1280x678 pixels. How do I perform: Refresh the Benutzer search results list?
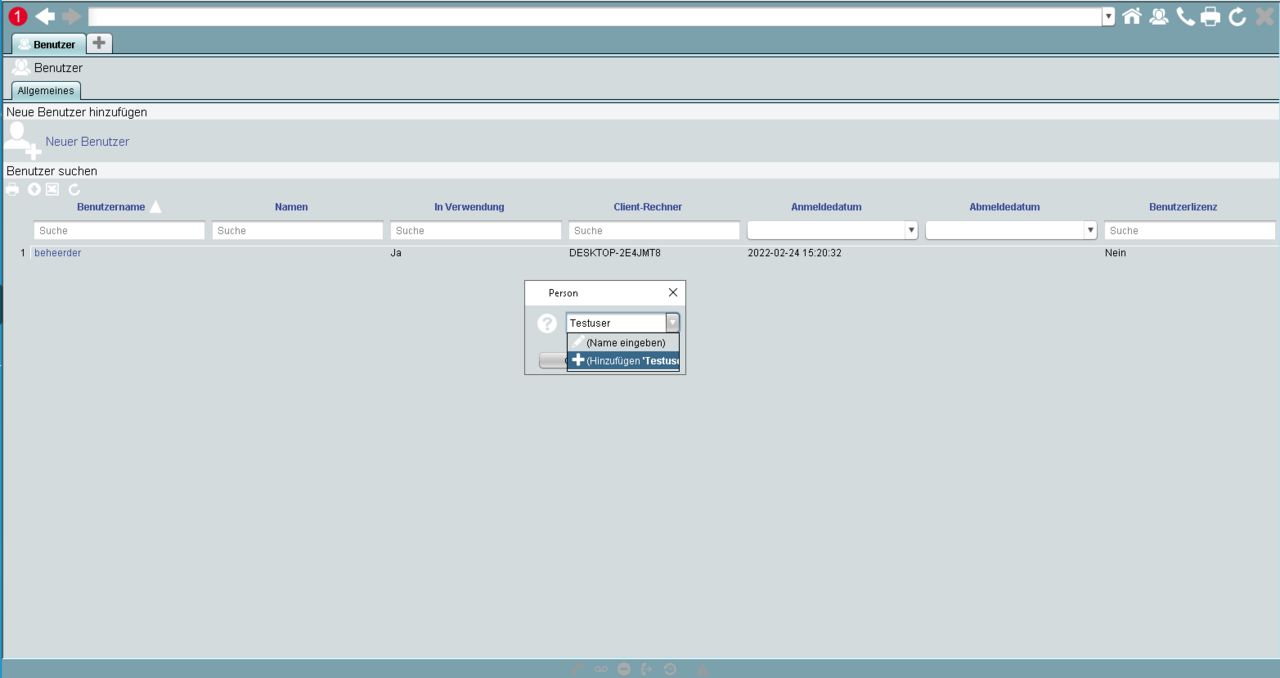point(74,189)
